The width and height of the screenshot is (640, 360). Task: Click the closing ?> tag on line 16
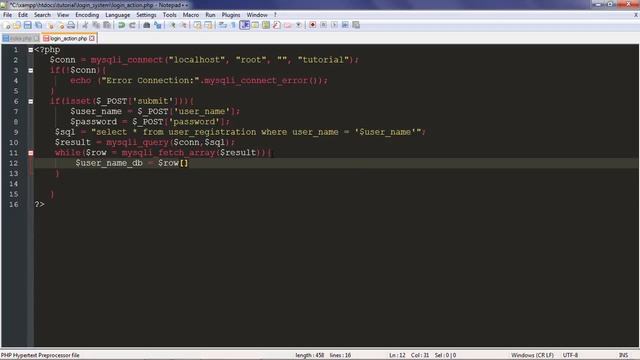point(39,204)
